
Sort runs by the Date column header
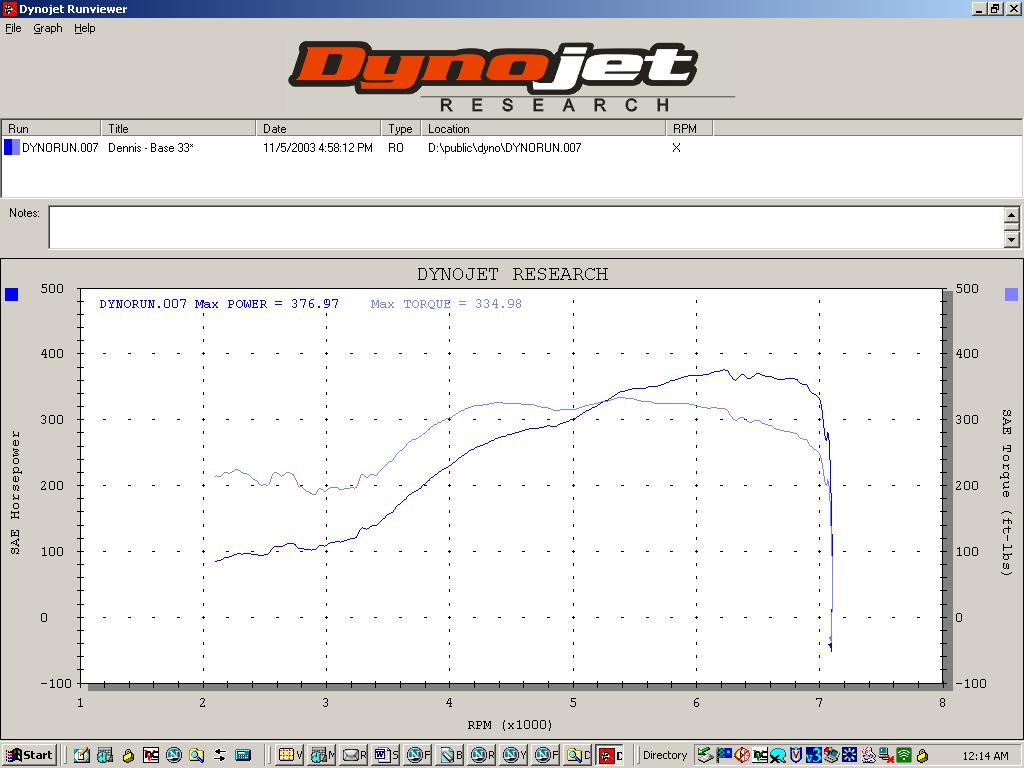coord(318,128)
